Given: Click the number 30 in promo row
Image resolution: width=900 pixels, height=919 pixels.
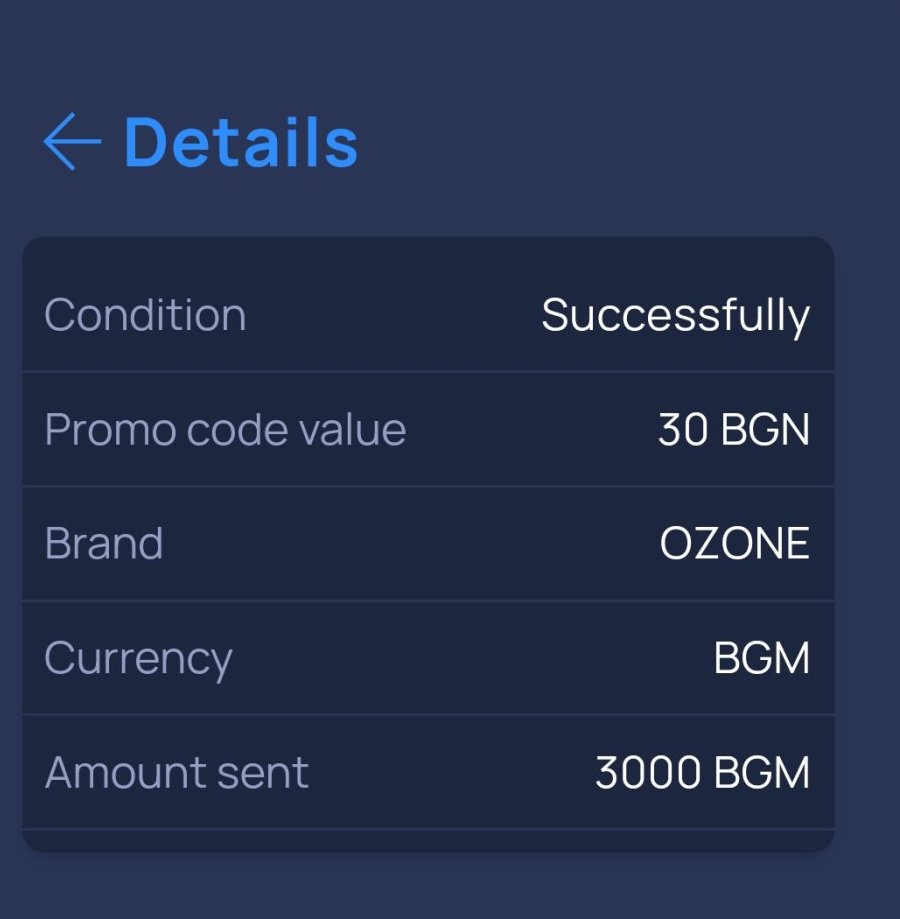Looking at the screenshot, I should [x=676, y=430].
